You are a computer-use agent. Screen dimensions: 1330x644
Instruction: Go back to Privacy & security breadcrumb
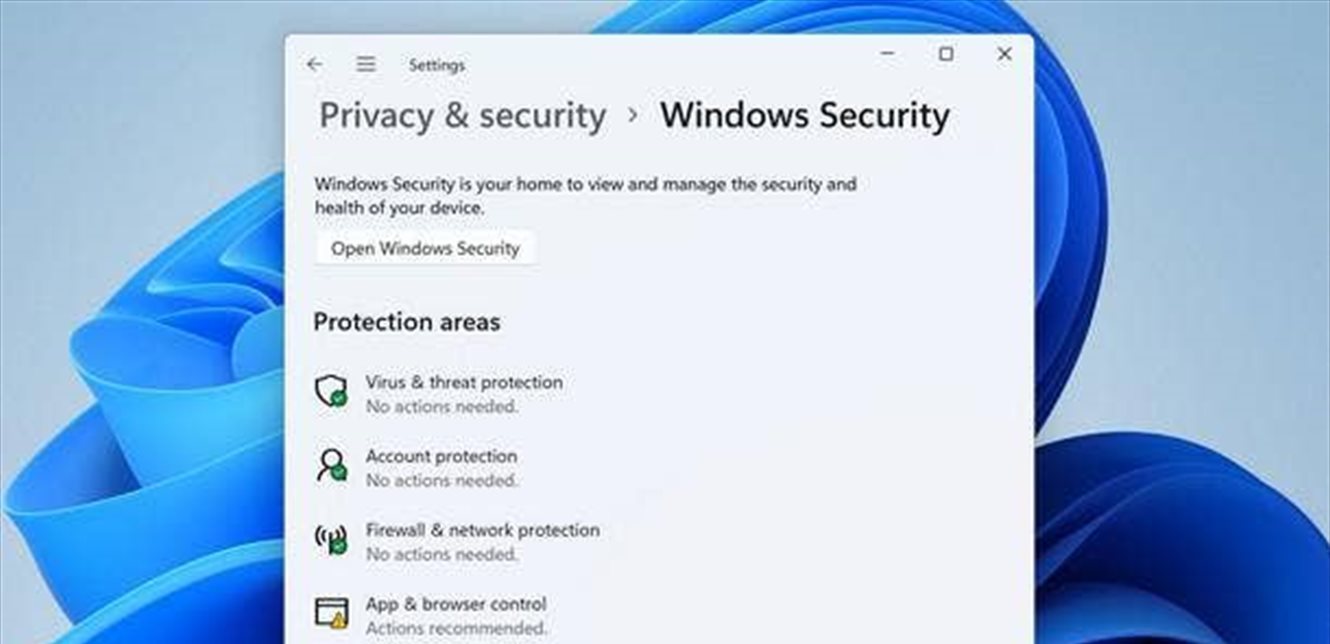coord(462,116)
